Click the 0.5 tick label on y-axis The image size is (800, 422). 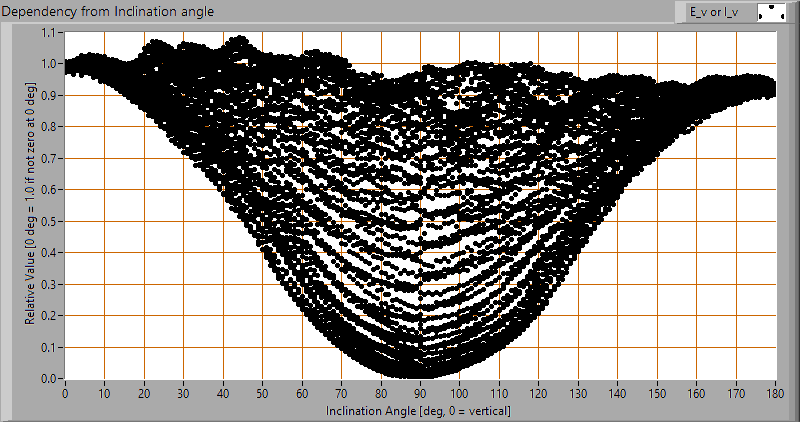[50, 221]
